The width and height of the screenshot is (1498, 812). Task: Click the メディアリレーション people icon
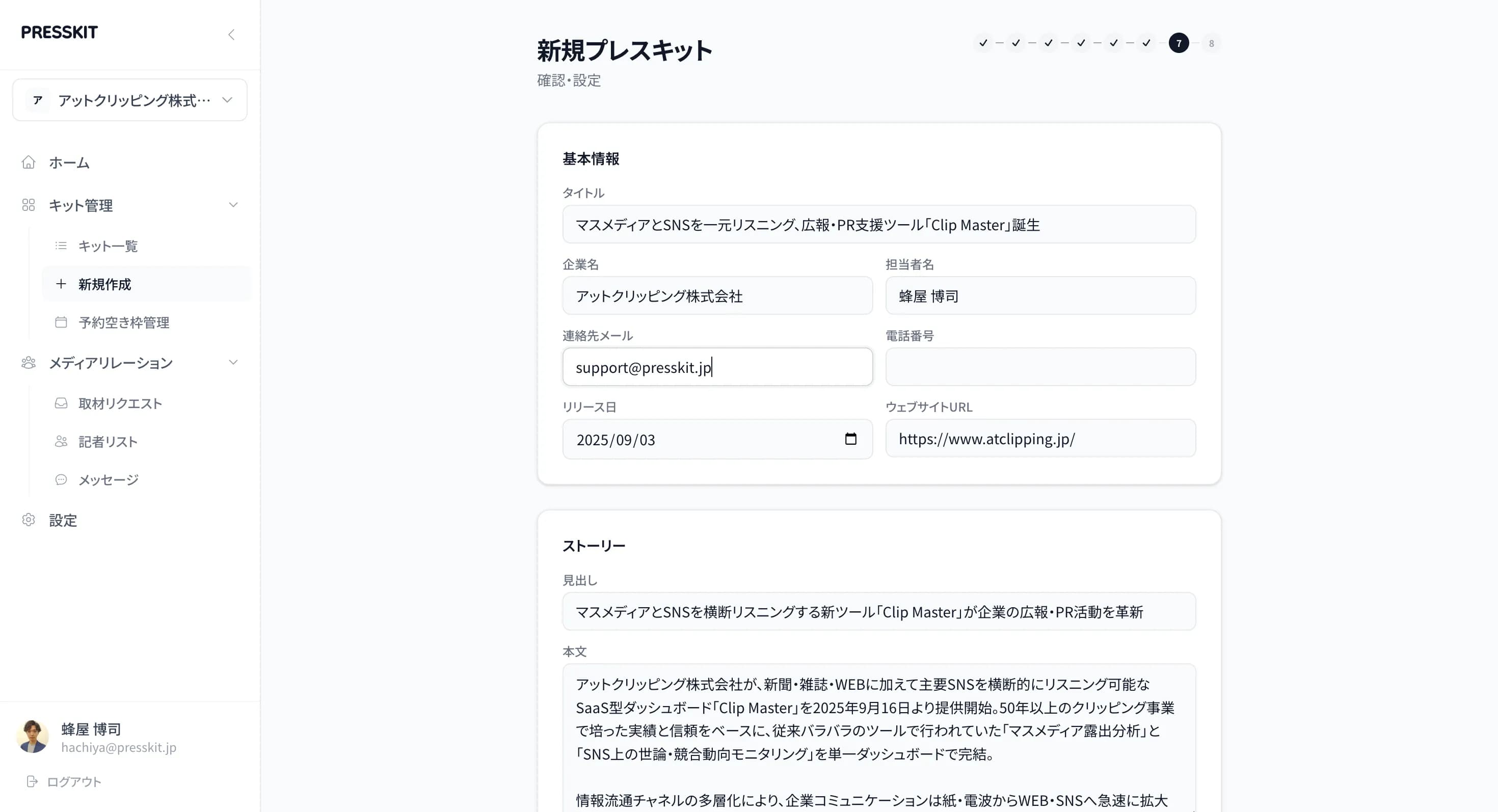pos(29,363)
